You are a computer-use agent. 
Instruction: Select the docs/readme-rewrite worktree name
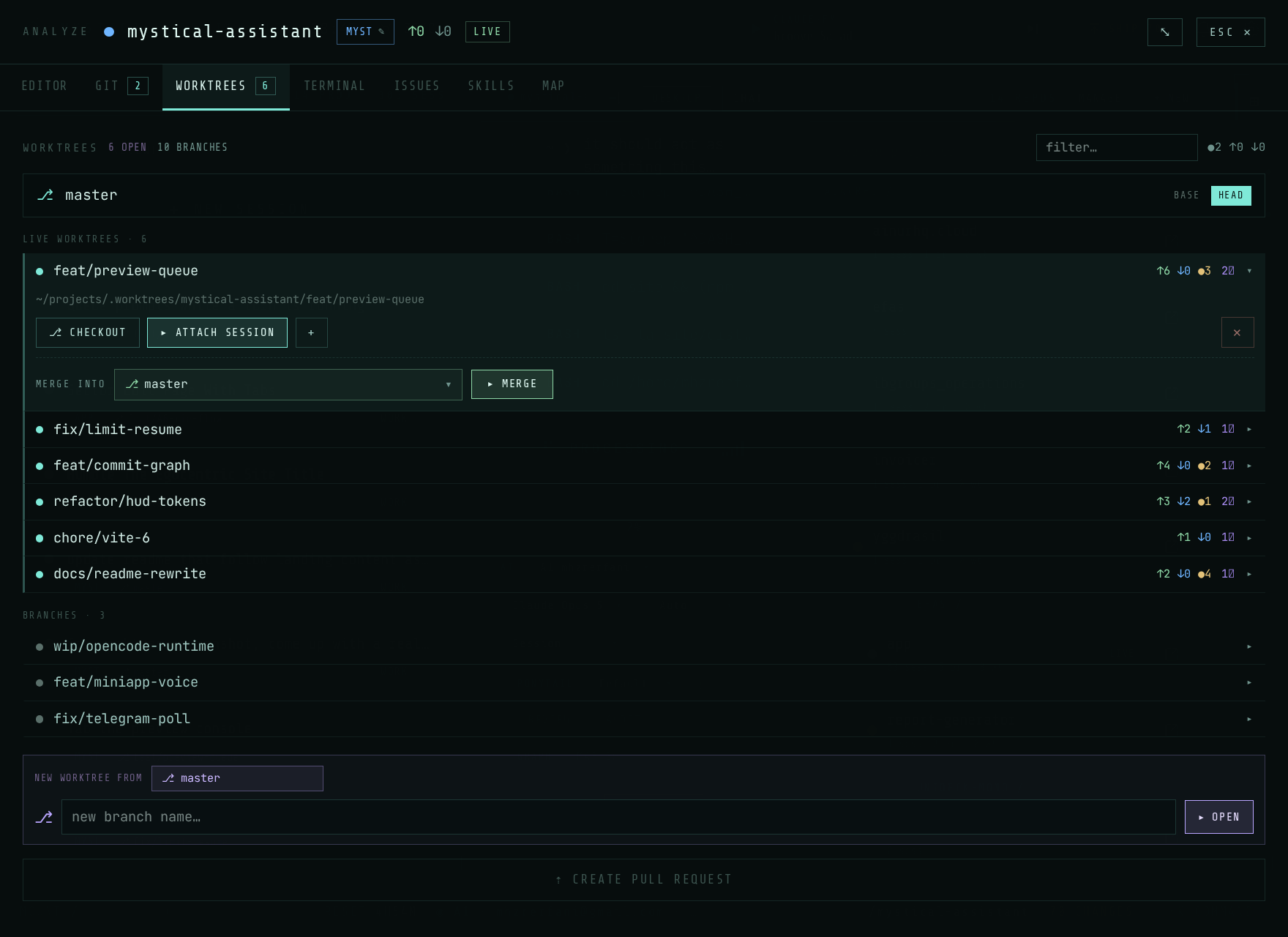tap(130, 574)
